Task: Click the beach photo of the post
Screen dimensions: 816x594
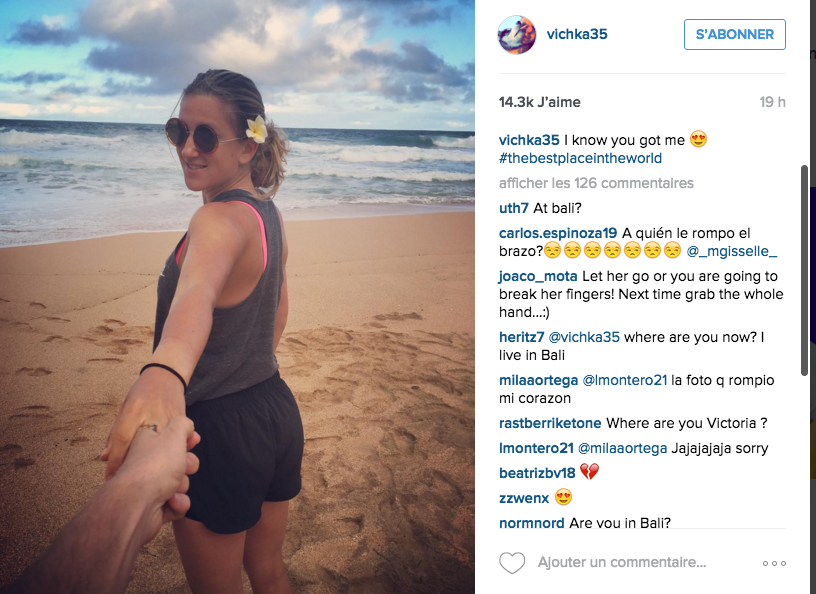Action: click(237, 297)
